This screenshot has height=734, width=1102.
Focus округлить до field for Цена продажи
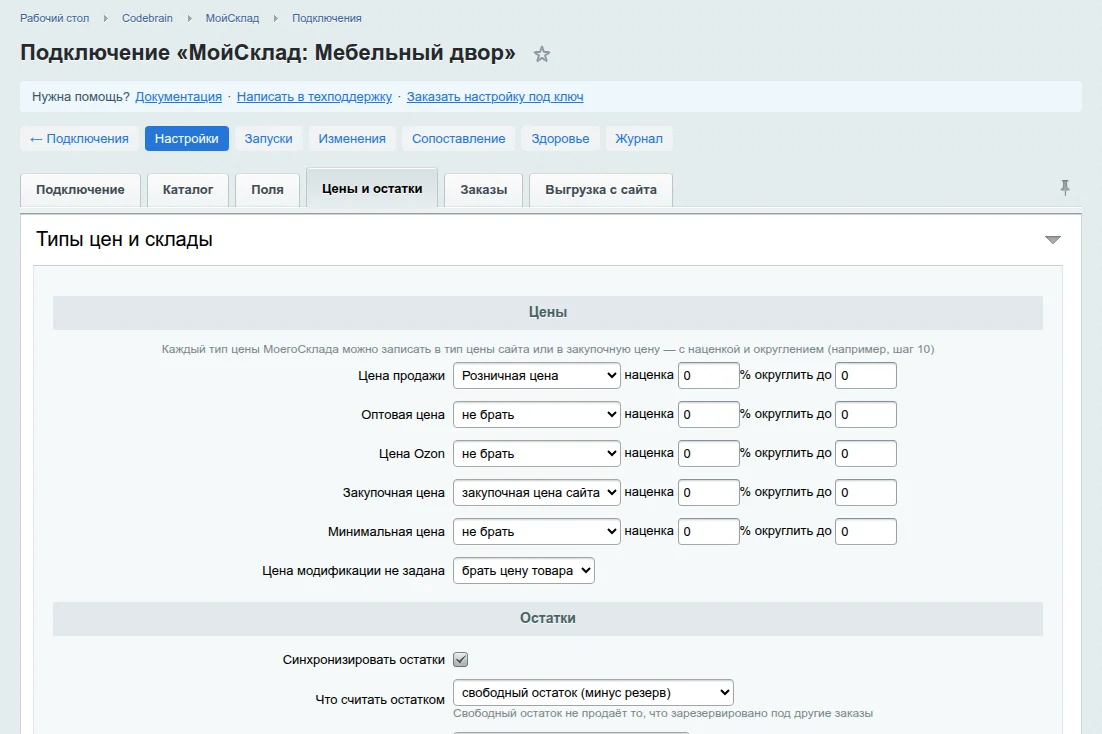point(866,375)
